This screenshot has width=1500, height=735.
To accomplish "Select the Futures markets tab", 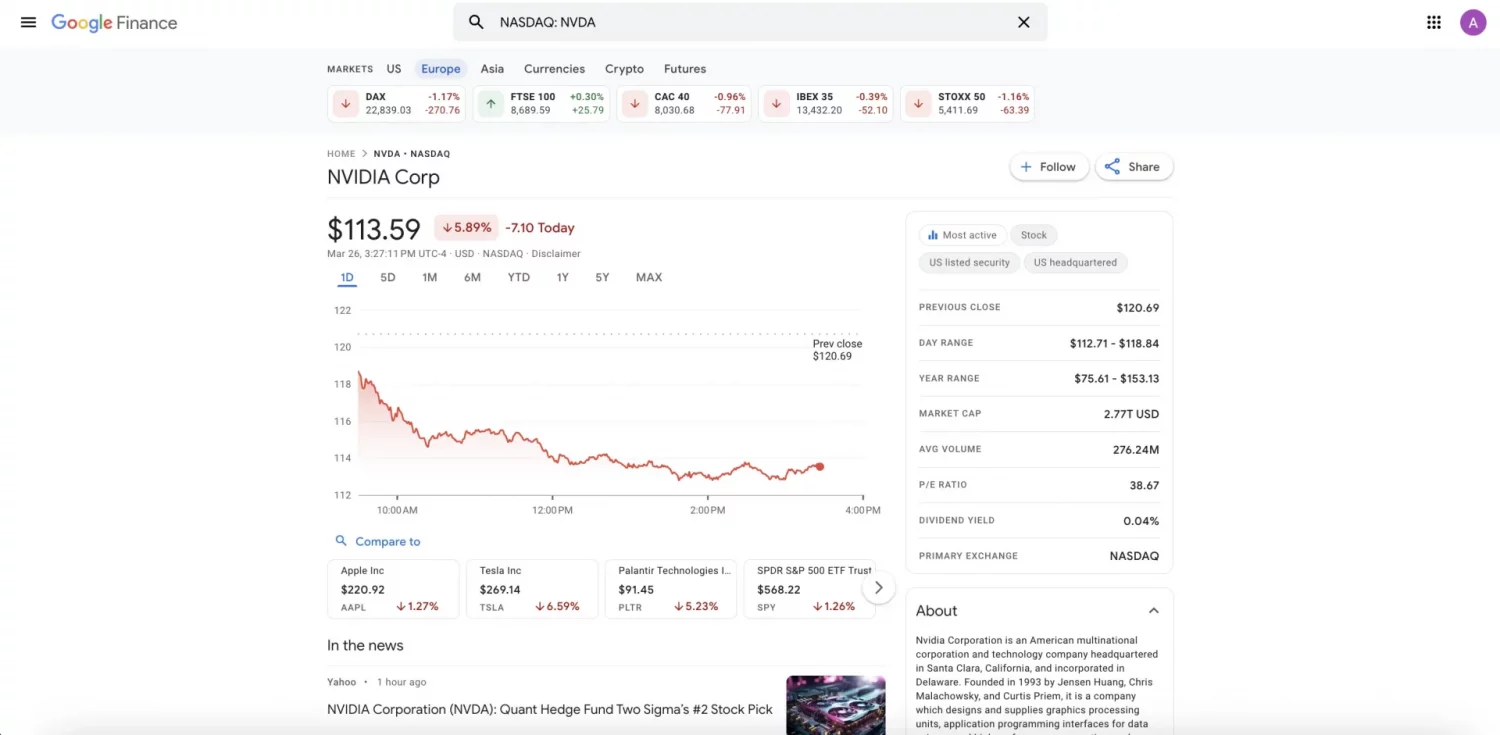I will pyautogui.click(x=685, y=69).
